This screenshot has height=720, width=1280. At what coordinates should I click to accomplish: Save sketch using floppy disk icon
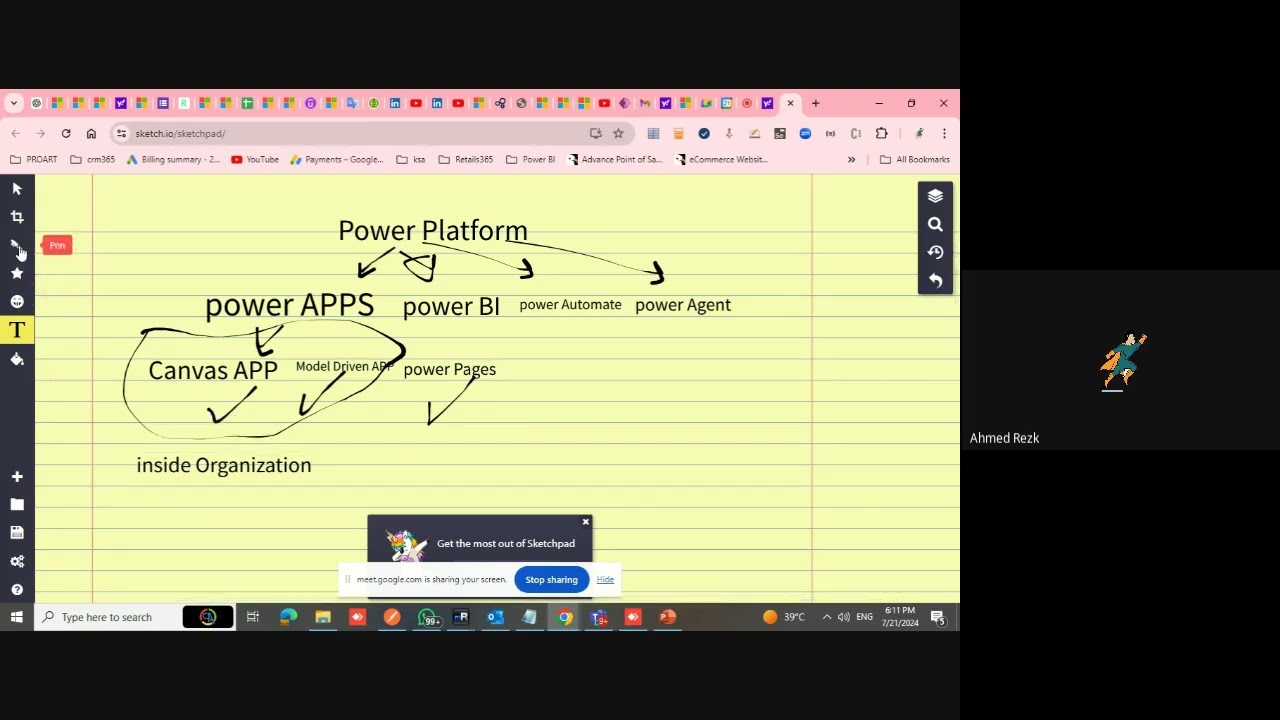17,533
